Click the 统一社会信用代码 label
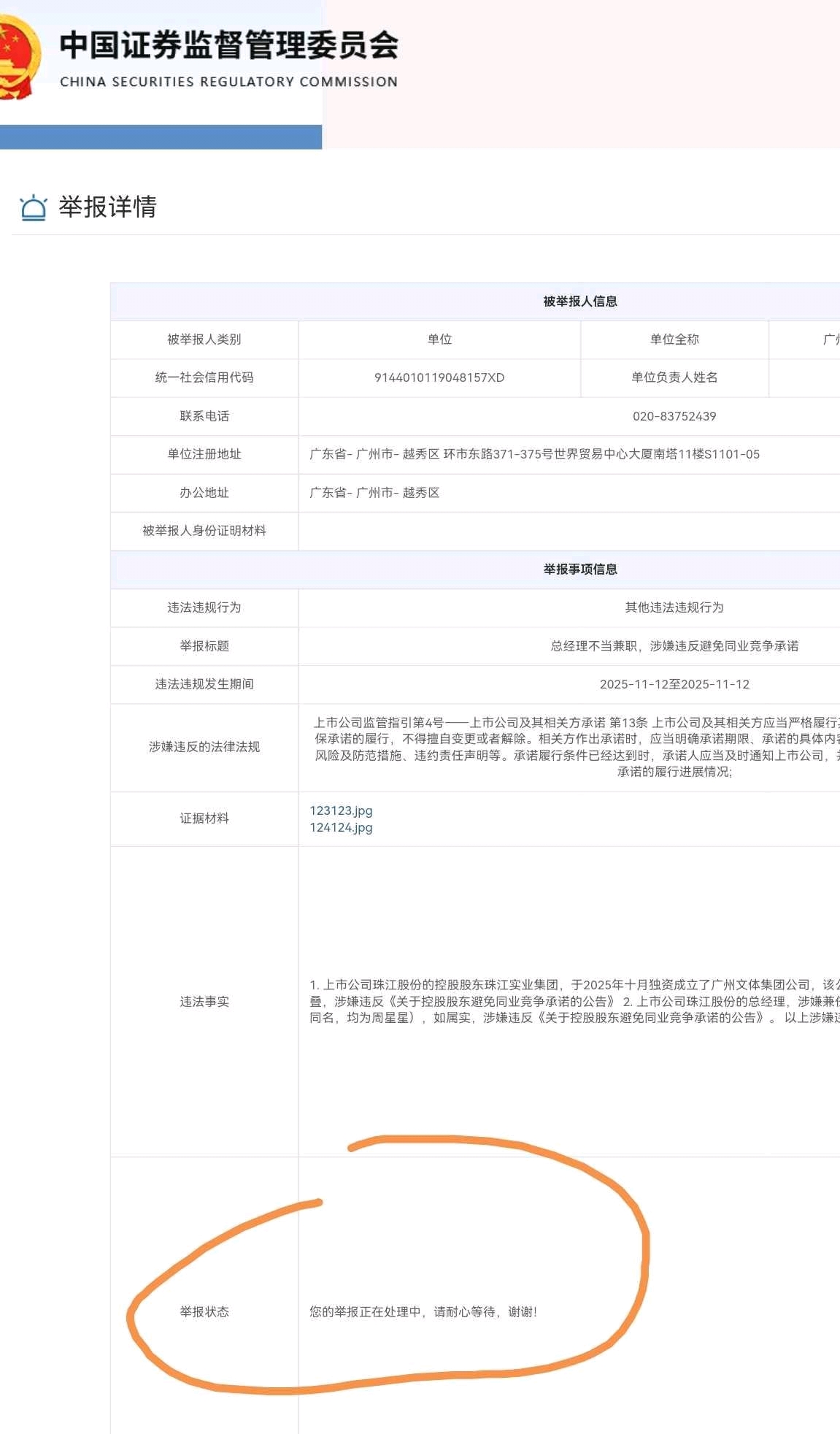 click(x=204, y=377)
